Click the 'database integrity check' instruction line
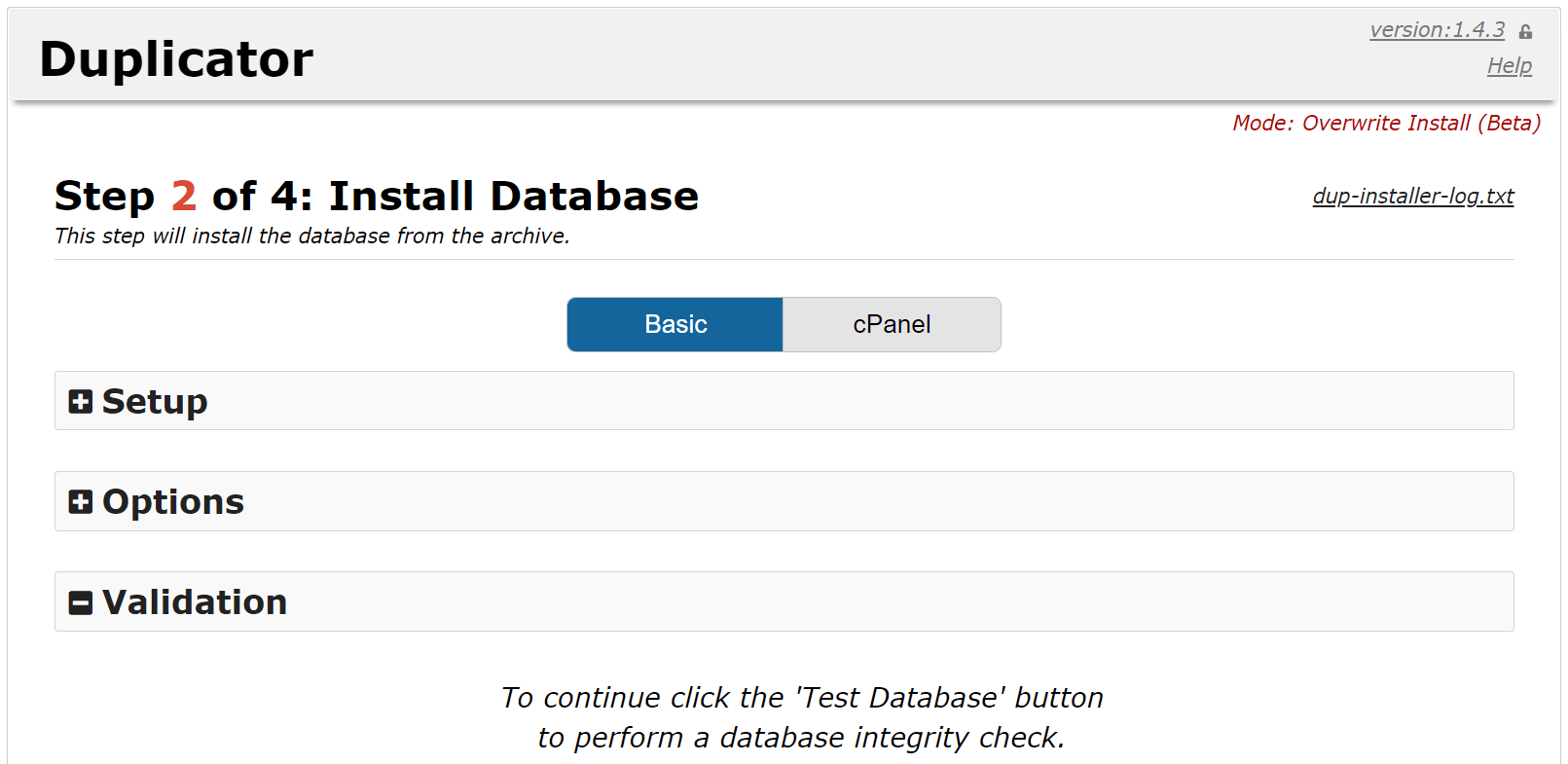This screenshot has width=1568, height=764. coord(802,738)
